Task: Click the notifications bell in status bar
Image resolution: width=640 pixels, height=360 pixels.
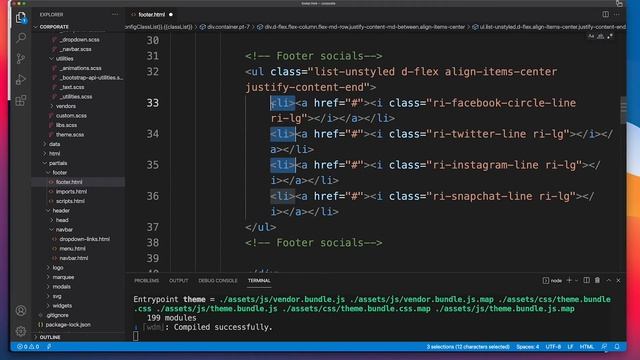Action: (x=617, y=347)
